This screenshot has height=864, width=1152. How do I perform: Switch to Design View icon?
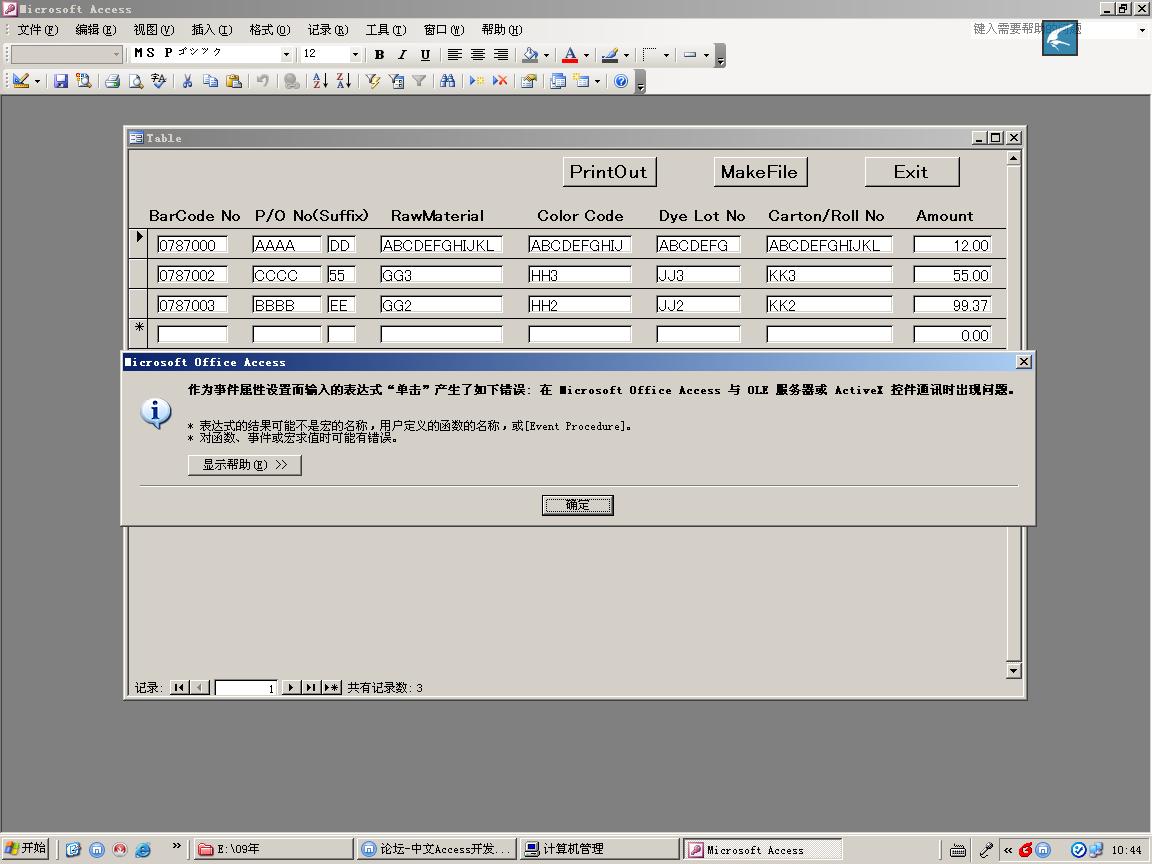[21, 81]
